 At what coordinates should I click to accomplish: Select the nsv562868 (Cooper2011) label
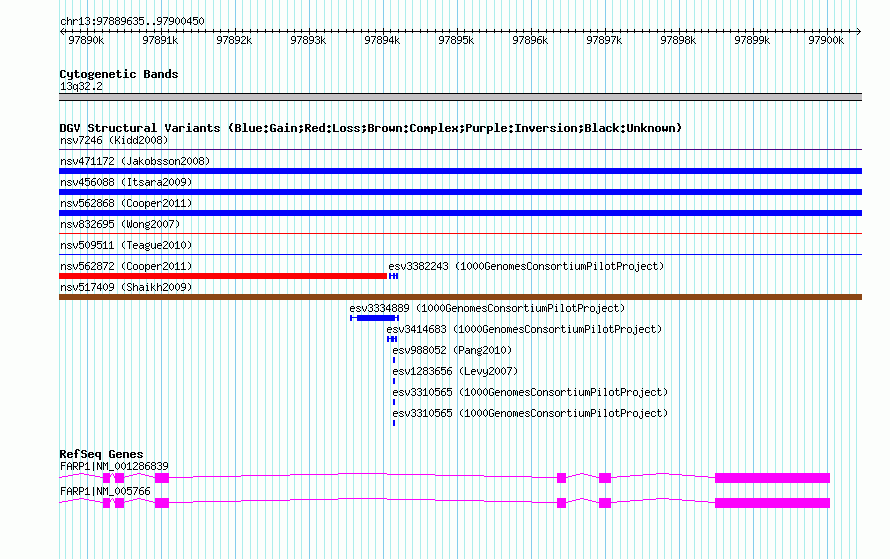click(x=126, y=203)
